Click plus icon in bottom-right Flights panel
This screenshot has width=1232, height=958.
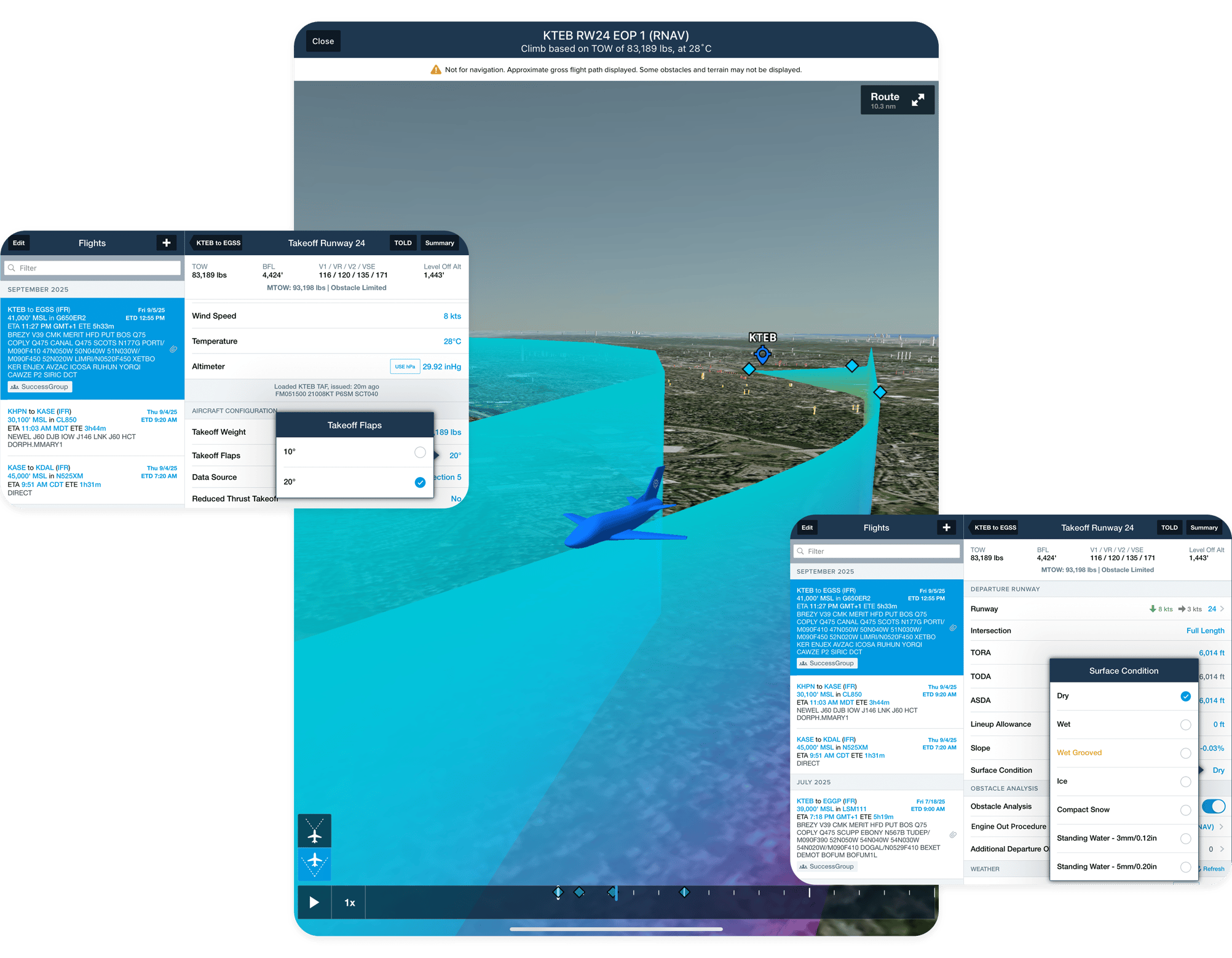946,528
